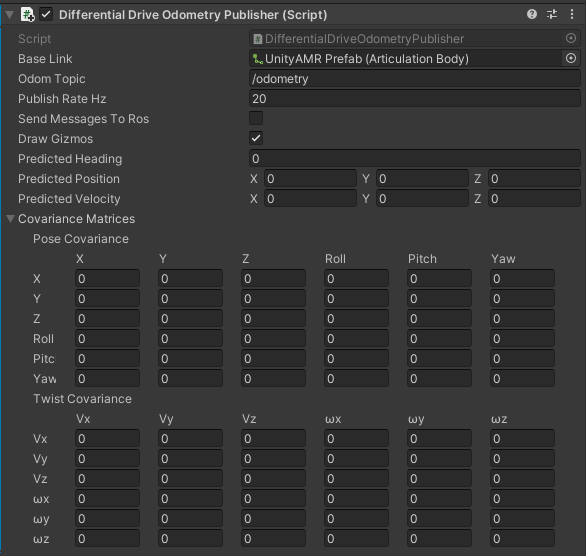Select the Predicted Heading value field
Image resolution: width=586 pixels, height=556 pixels.
pos(415,159)
